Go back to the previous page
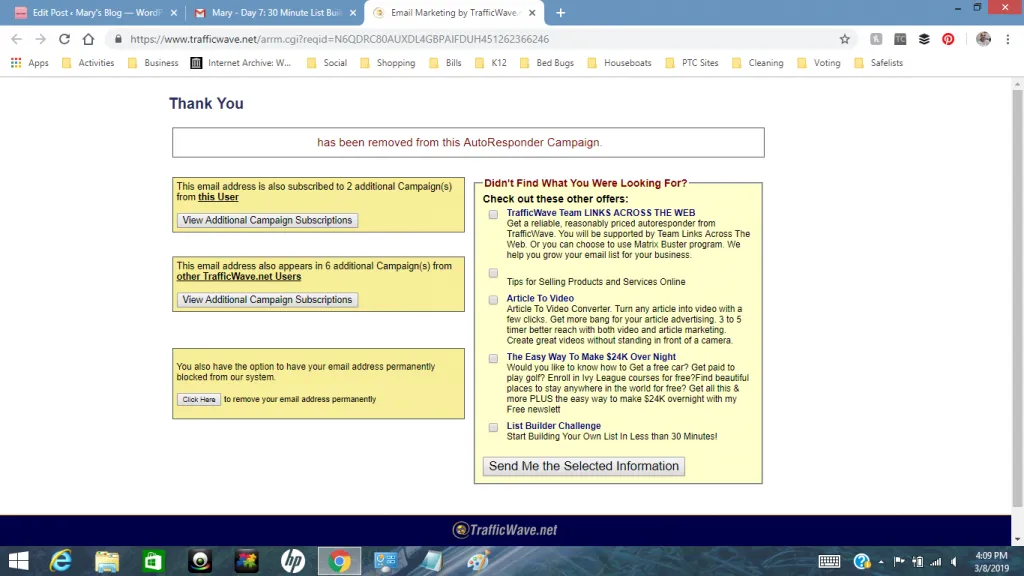Screen dimensions: 1024x576 pos(16,39)
